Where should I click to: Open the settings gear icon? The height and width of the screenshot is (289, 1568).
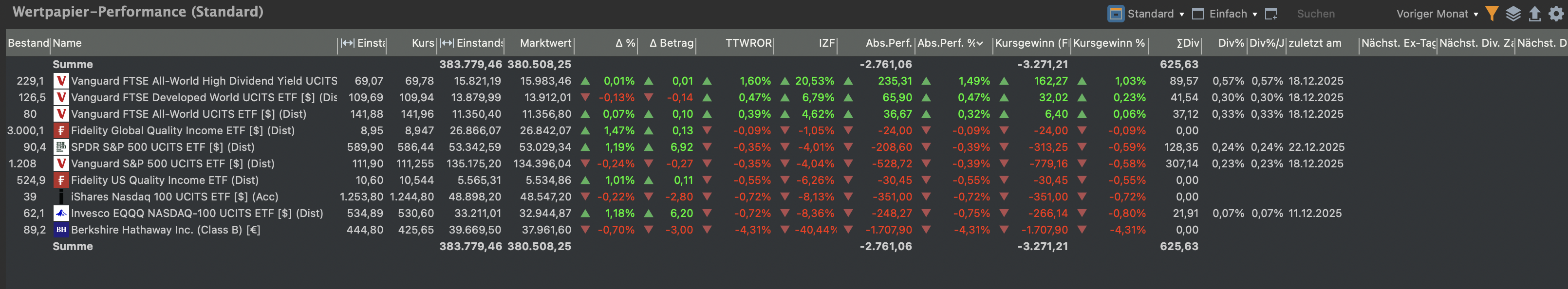(1556, 14)
